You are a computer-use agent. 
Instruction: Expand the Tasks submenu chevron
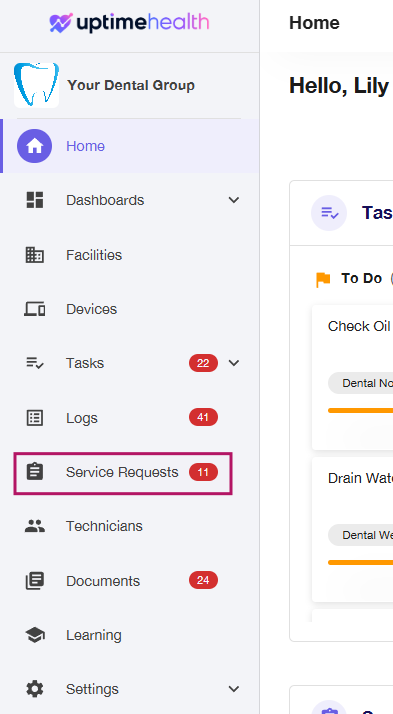pyautogui.click(x=234, y=363)
